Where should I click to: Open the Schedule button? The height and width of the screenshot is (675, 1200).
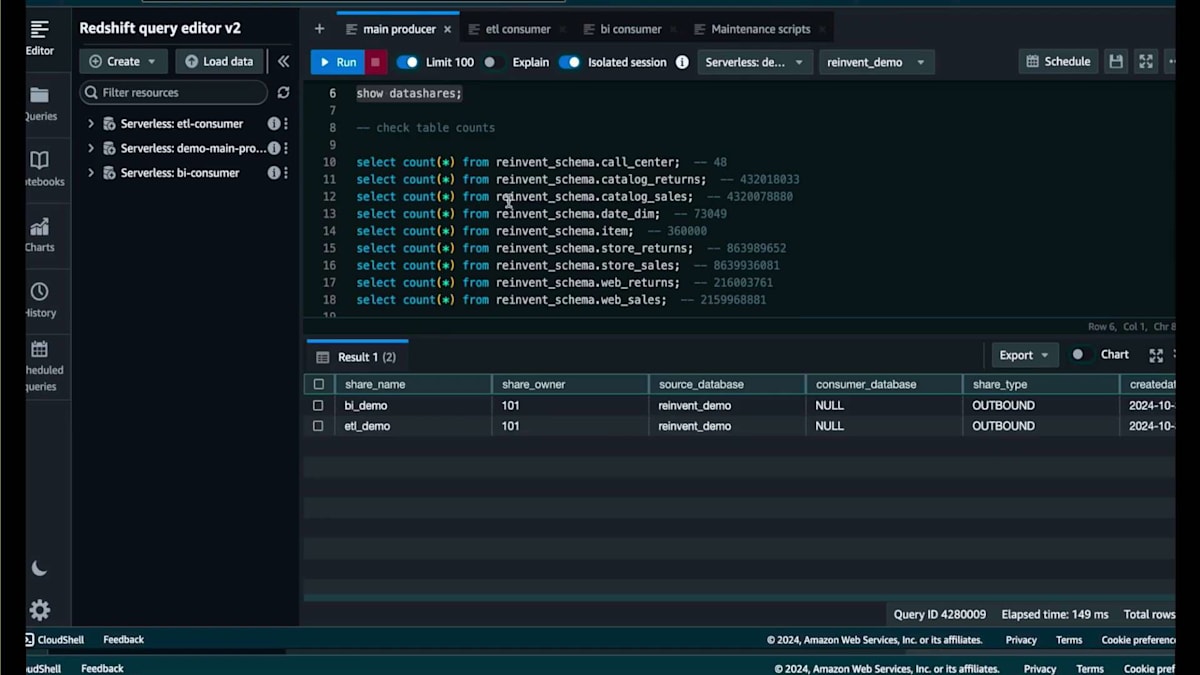pos(1058,62)
